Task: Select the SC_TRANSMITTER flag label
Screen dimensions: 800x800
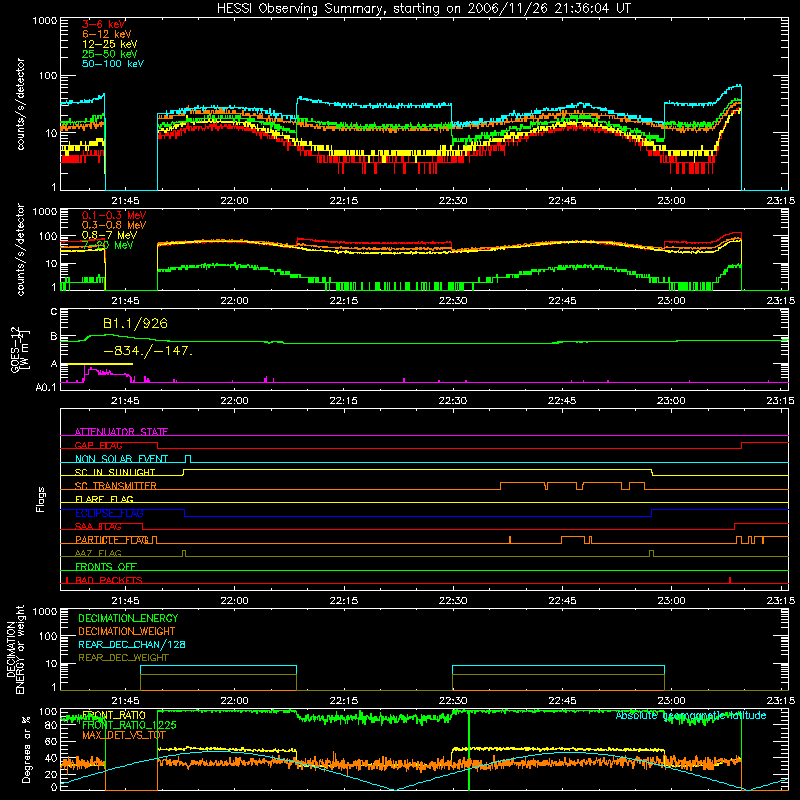Action: (115, 486)
